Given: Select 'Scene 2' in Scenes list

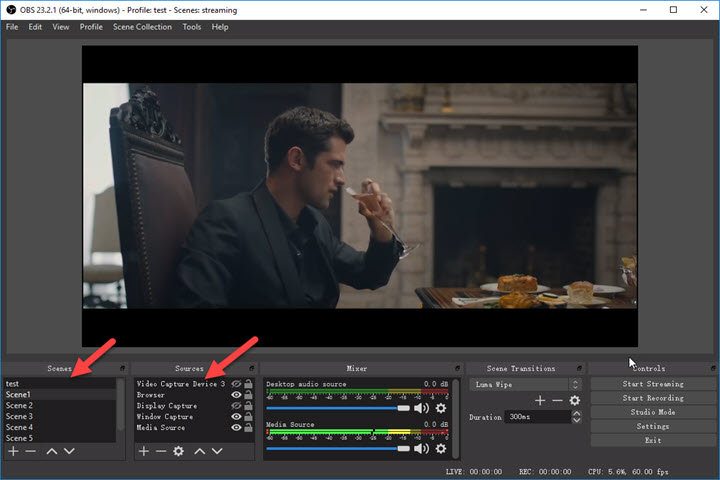Looking at the screenshot, I should point(60,406).
